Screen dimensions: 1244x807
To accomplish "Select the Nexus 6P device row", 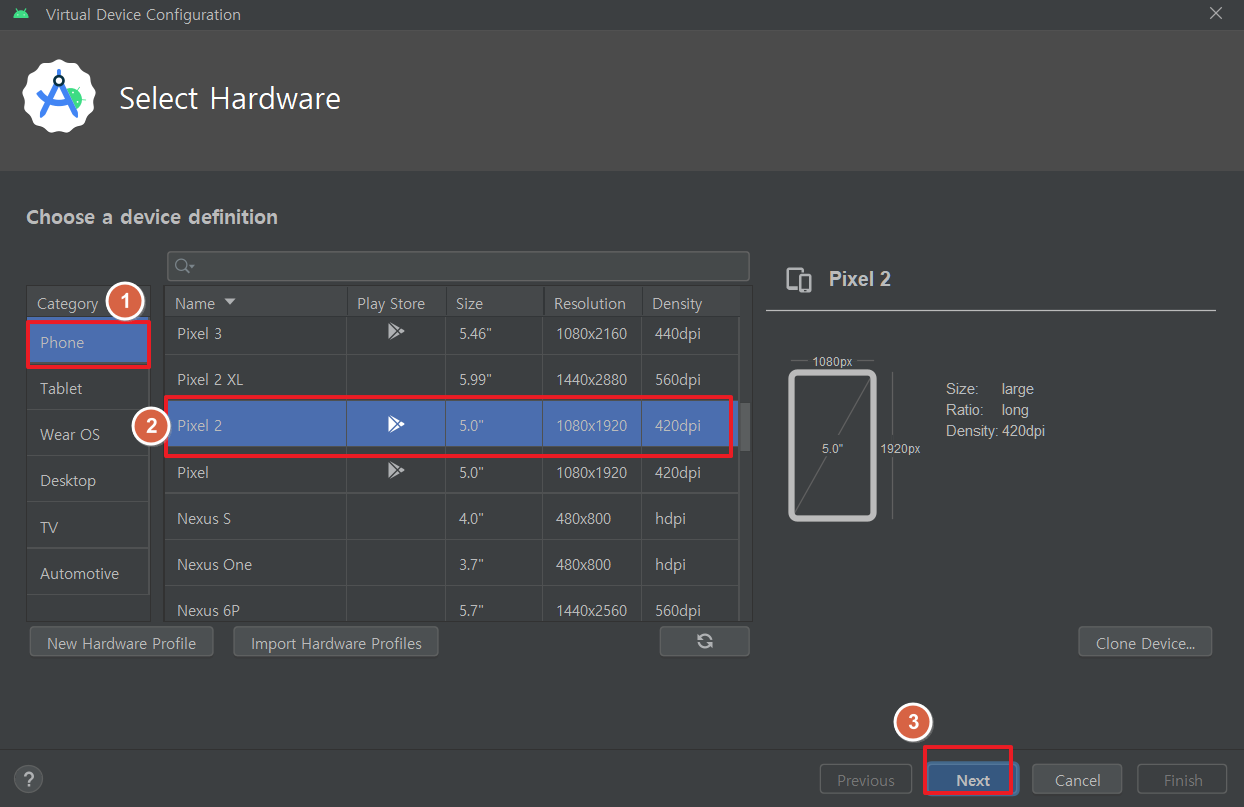I will [452, 606].
